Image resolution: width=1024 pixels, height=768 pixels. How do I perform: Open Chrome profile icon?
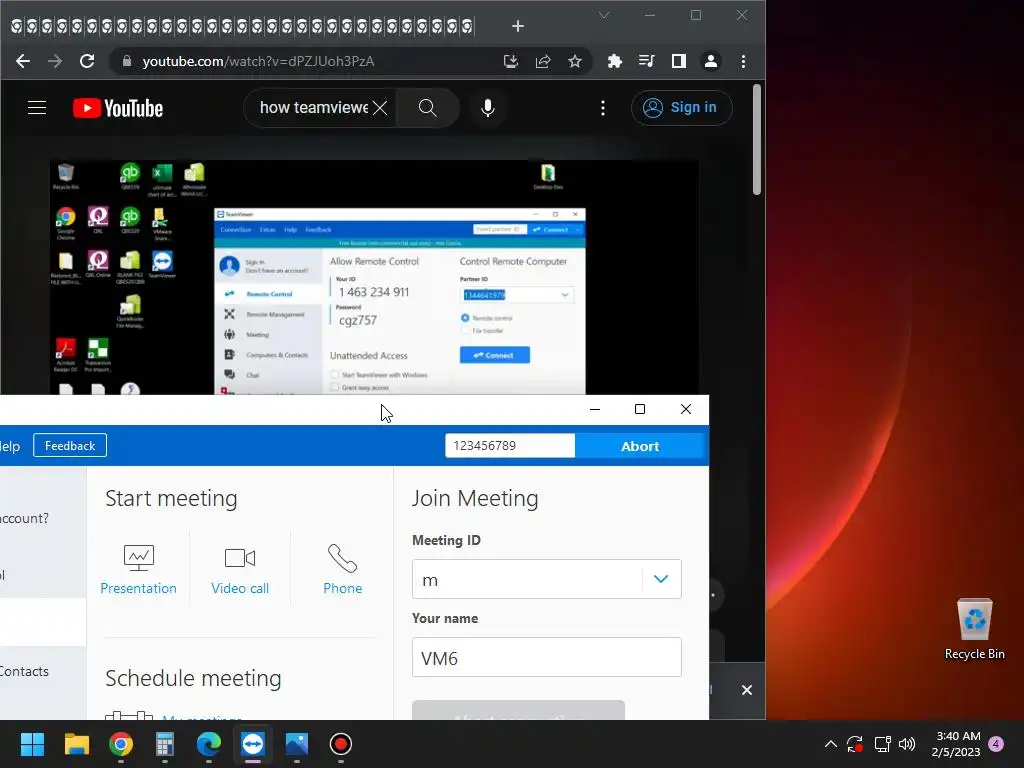pyautogui.click(x=711, y=61)
